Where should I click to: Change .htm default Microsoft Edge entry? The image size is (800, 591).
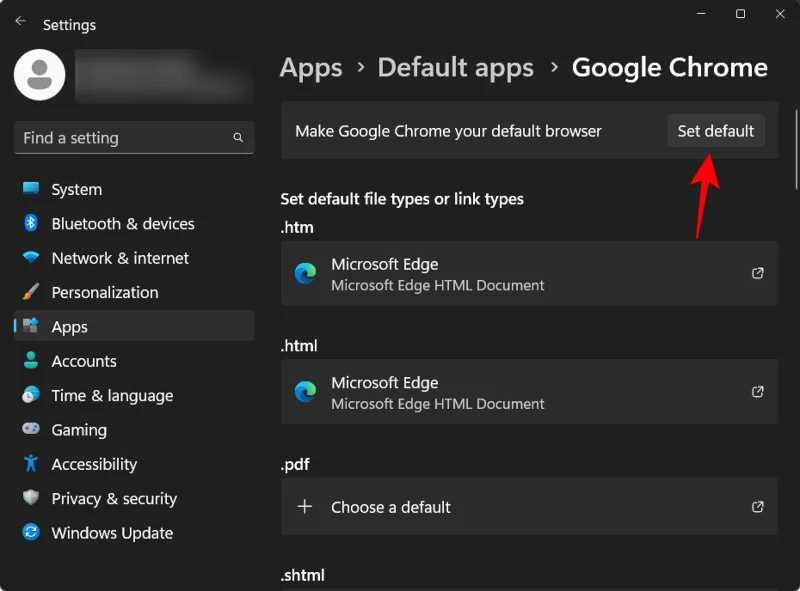[x=529, y=274]
